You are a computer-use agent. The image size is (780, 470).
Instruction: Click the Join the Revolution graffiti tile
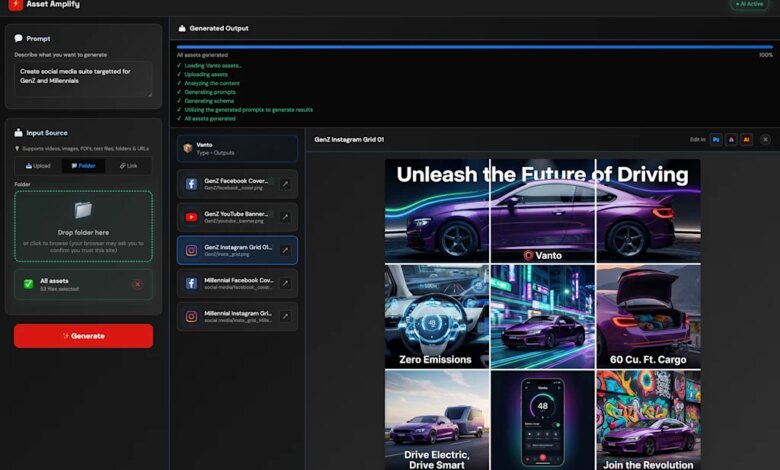(x=648, y=420)
